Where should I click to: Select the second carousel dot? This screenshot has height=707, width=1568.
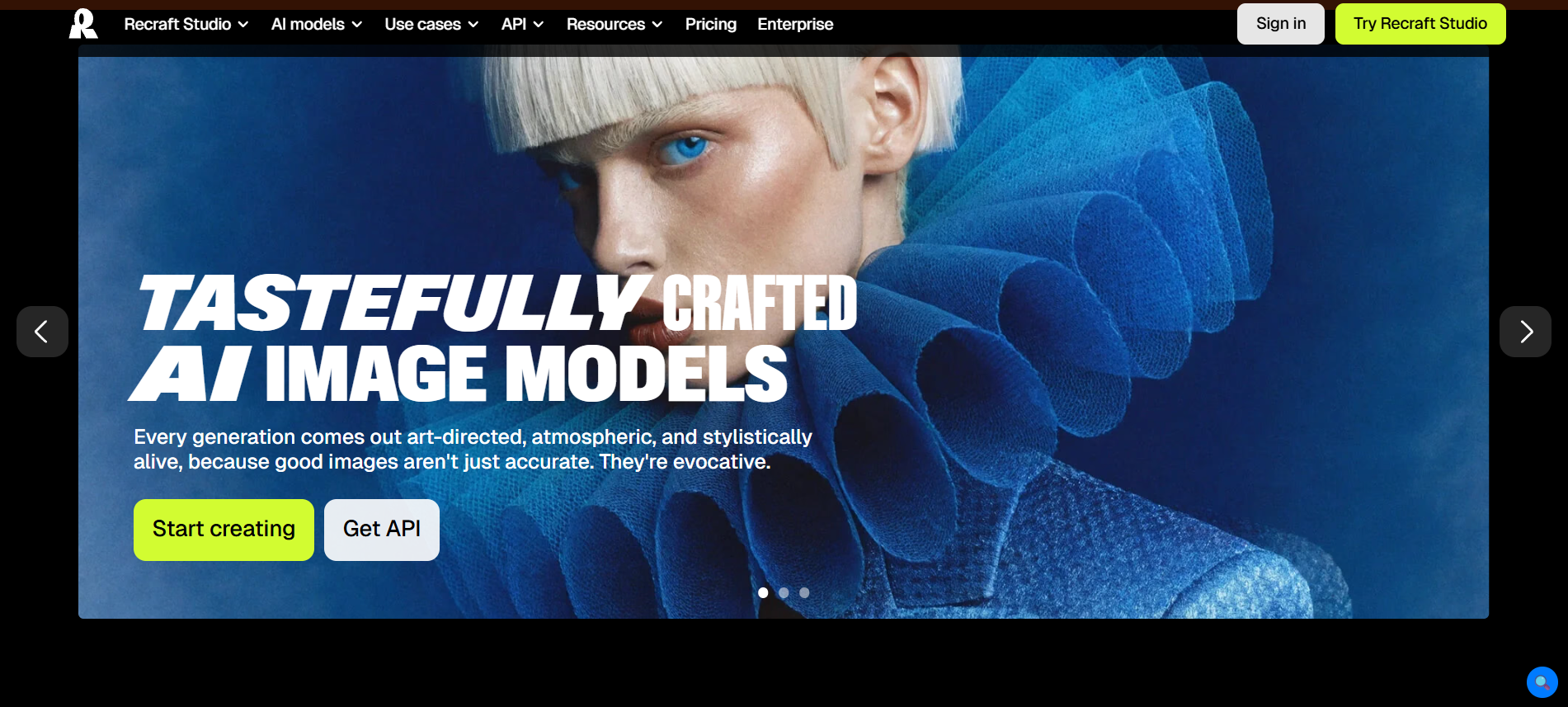click(x=784, y=592)
